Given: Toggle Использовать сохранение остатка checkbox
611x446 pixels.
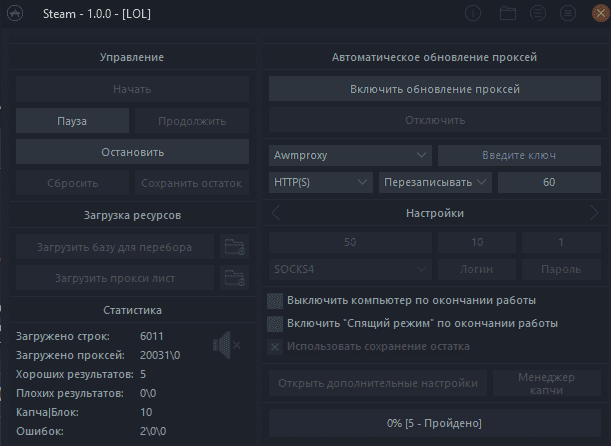Looking at the screenshot, I should pos(275,347).
